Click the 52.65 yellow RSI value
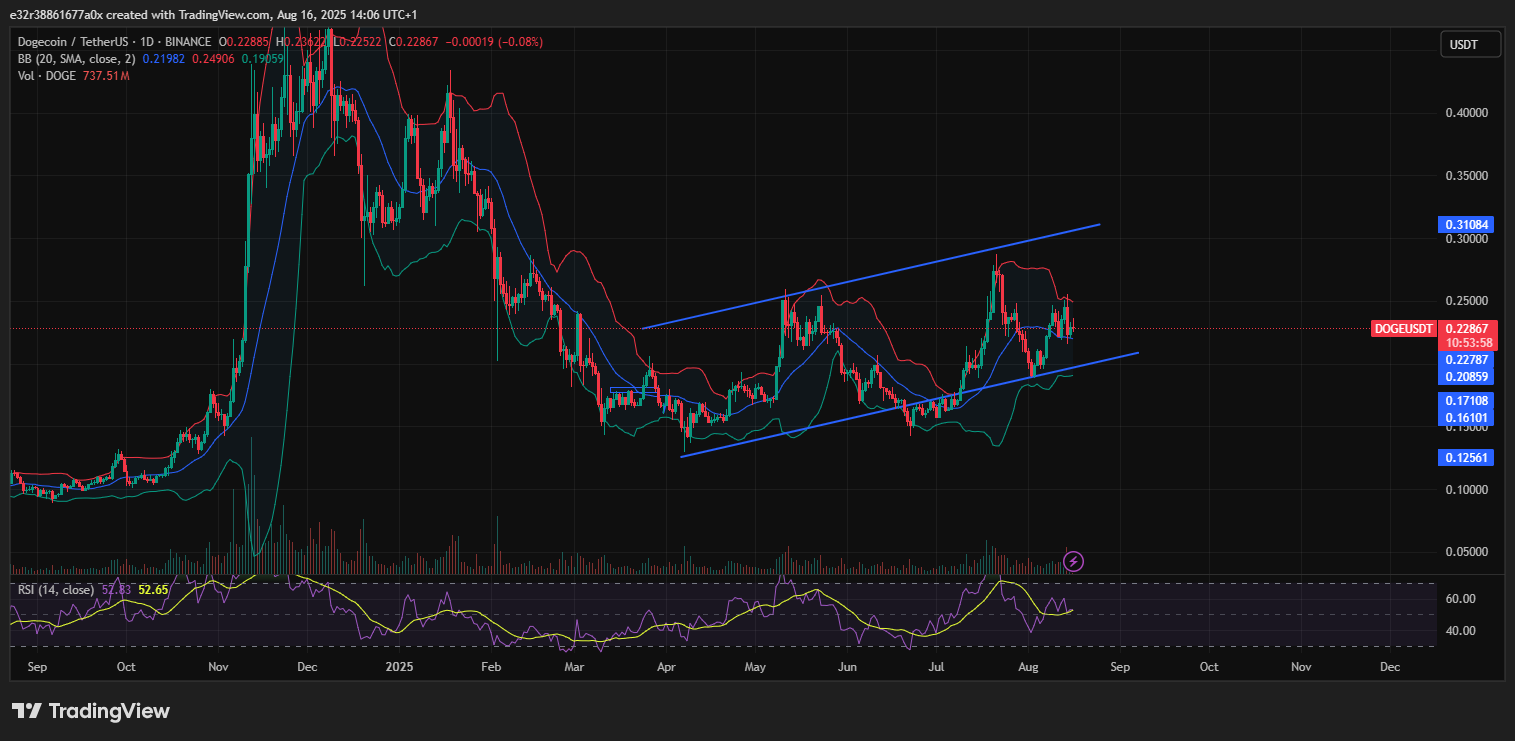 (153, 590)
